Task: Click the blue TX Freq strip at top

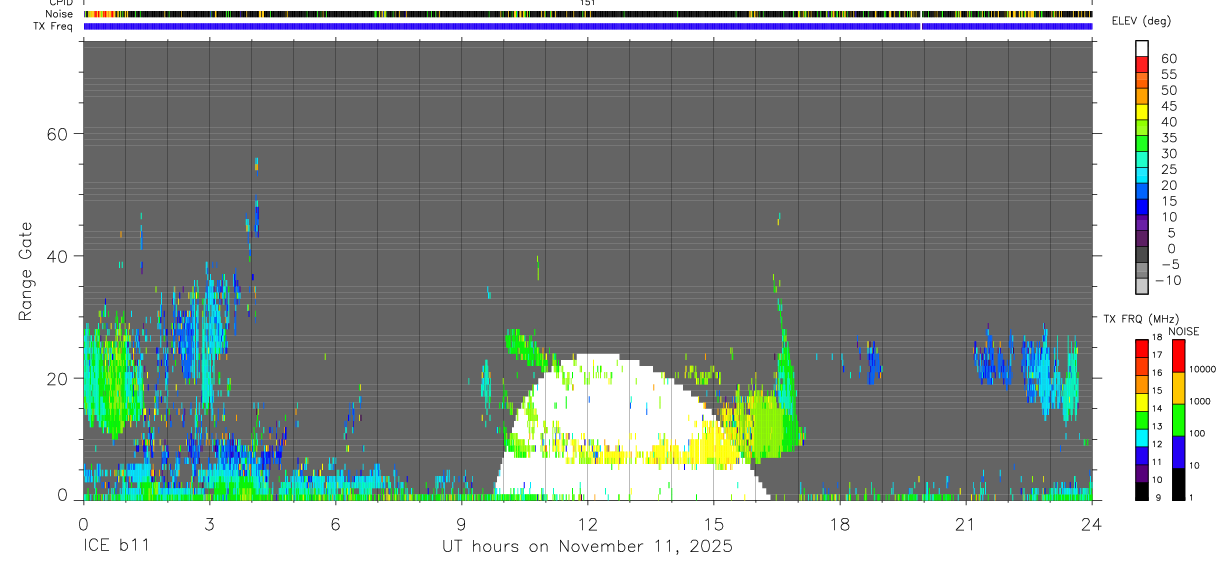Action: (x=588, y=26)
